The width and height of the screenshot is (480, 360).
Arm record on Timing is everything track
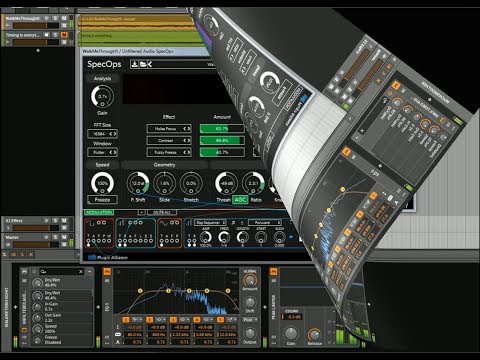(47, 35)
